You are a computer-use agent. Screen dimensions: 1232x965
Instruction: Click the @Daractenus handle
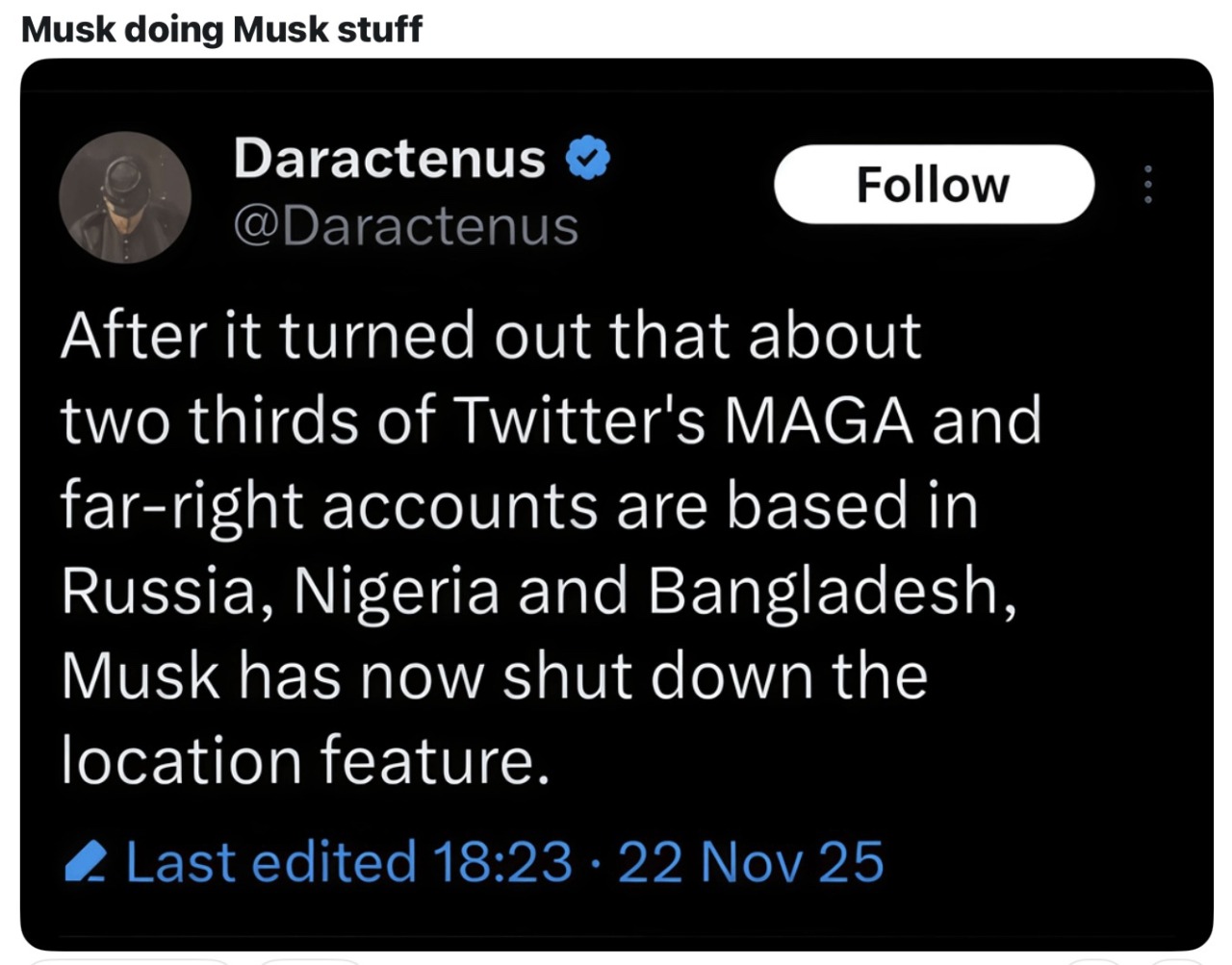coord(405,227)
